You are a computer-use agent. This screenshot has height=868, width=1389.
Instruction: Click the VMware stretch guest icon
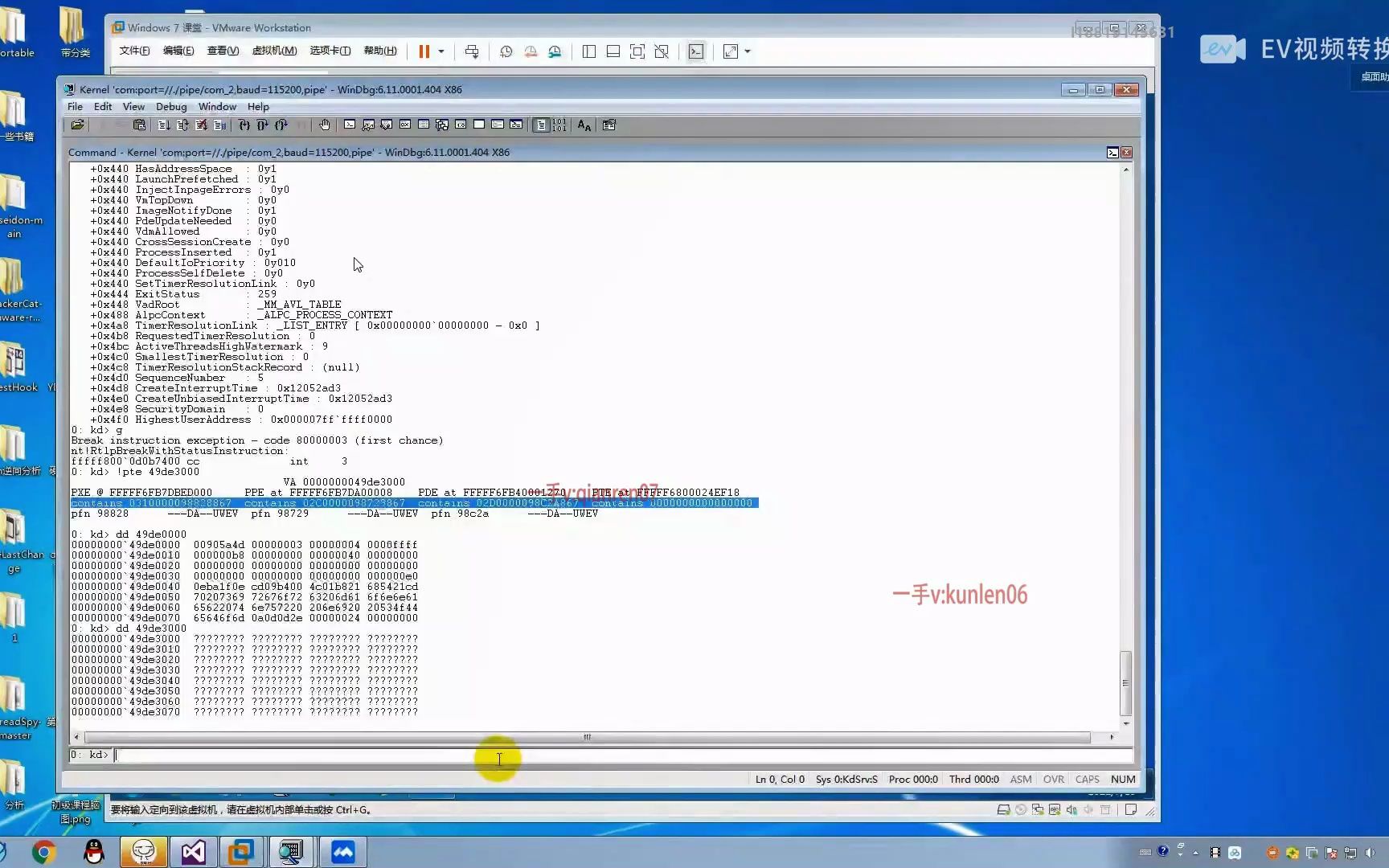[x=730, y=51]
